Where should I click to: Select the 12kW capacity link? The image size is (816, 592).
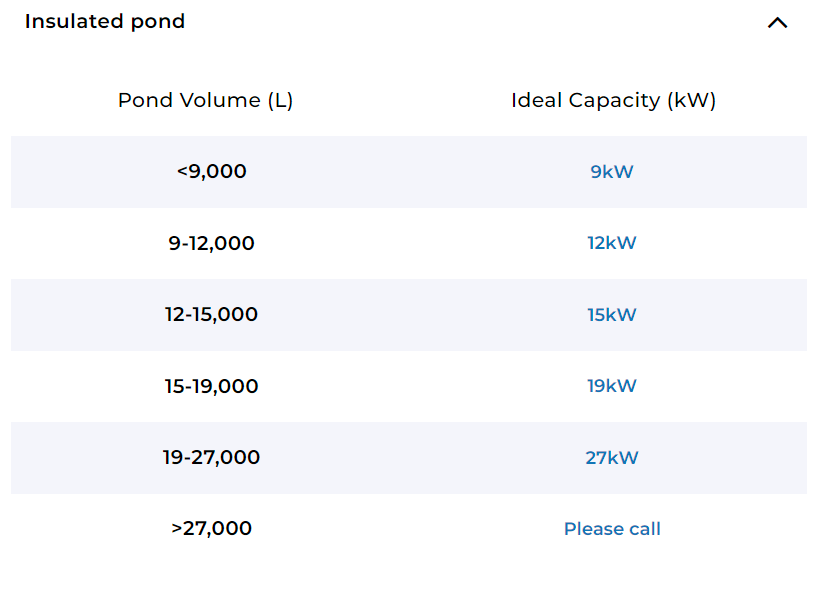[612, 243]
